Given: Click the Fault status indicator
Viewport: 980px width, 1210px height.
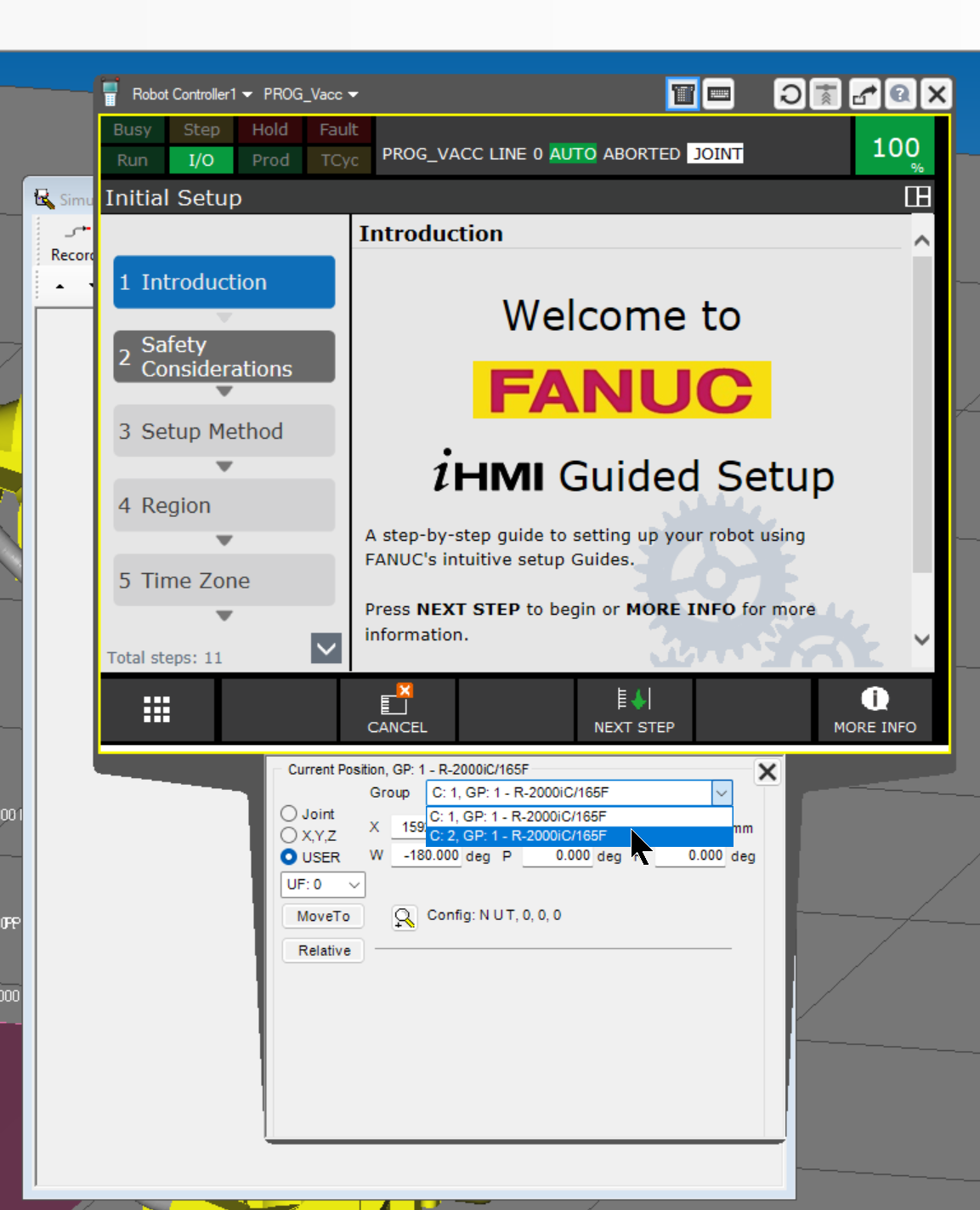Looking at the screenshot, I should click(339, 129).
